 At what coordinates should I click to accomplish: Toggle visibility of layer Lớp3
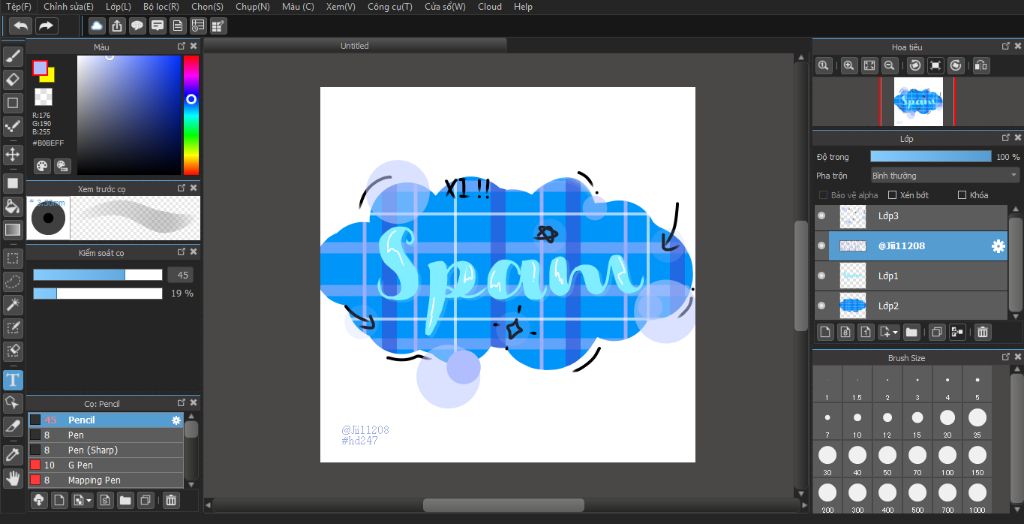click(822, 216)
